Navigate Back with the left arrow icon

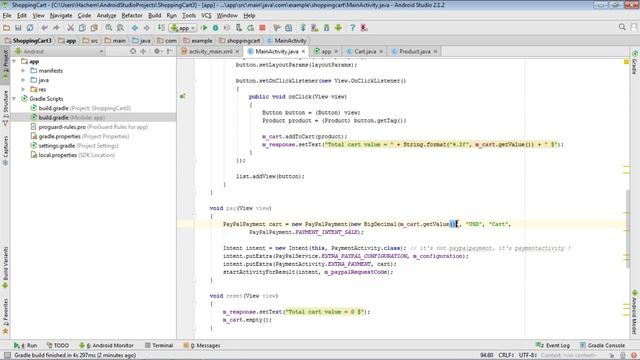coord(135,28)
